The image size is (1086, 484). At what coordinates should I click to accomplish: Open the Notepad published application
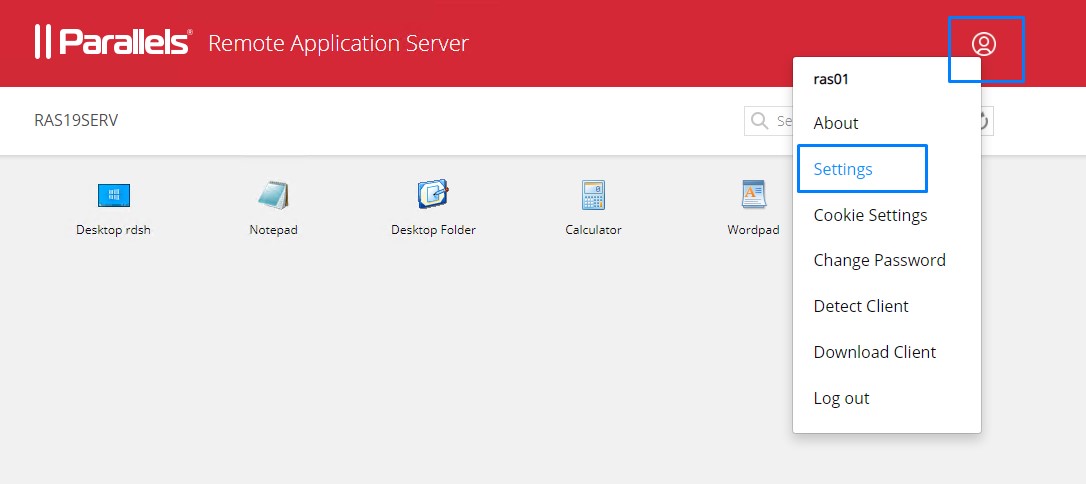273,196
